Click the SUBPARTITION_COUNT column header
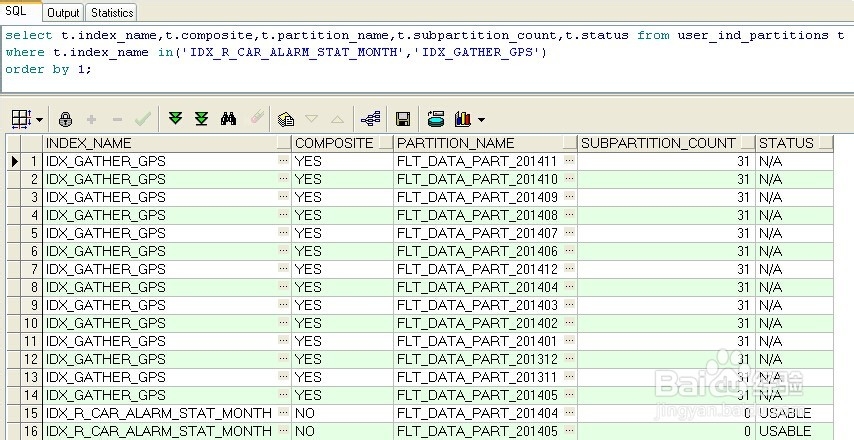The width and height of the screenshot is (854, 440). pos(658,143)
